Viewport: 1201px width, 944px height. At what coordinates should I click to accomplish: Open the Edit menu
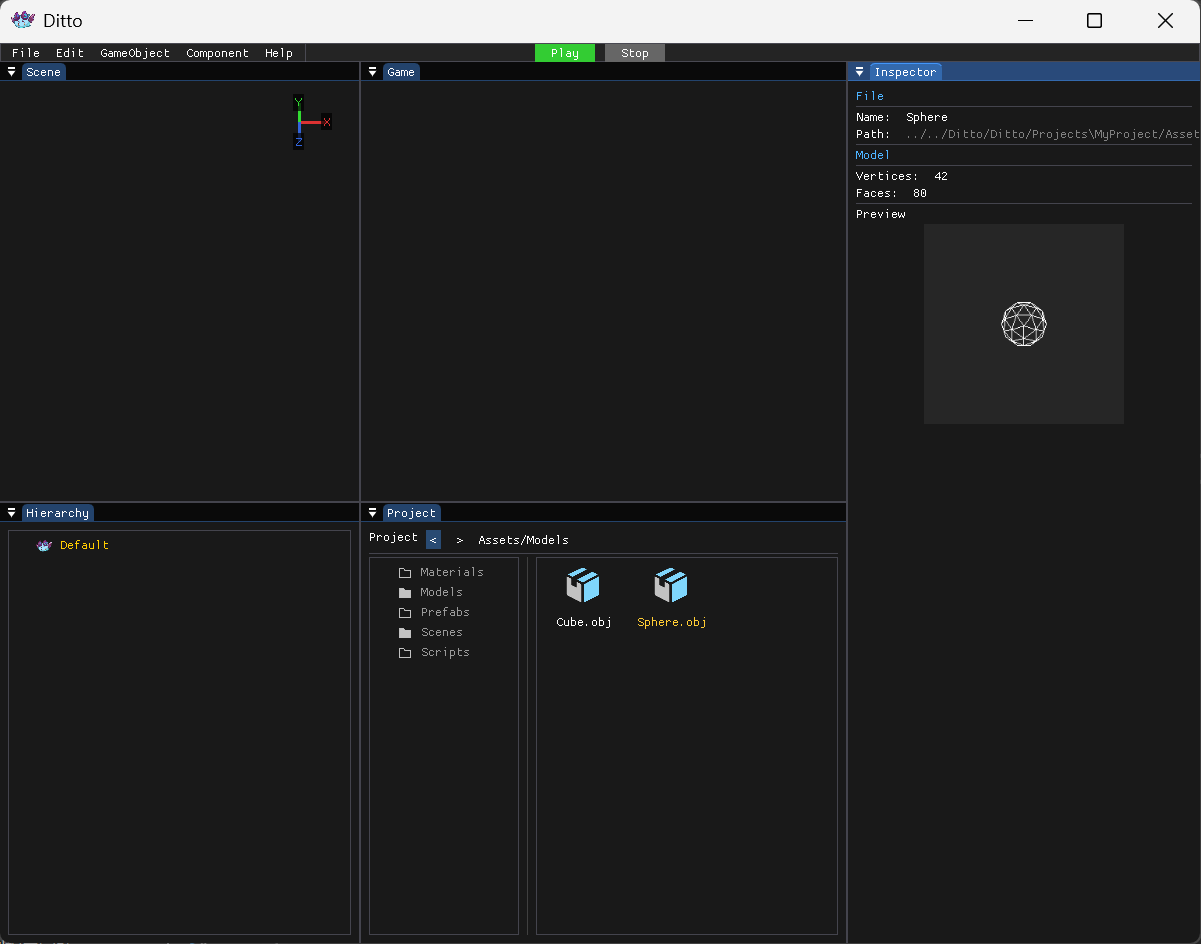pyautogui.click(x=70, y=53)
